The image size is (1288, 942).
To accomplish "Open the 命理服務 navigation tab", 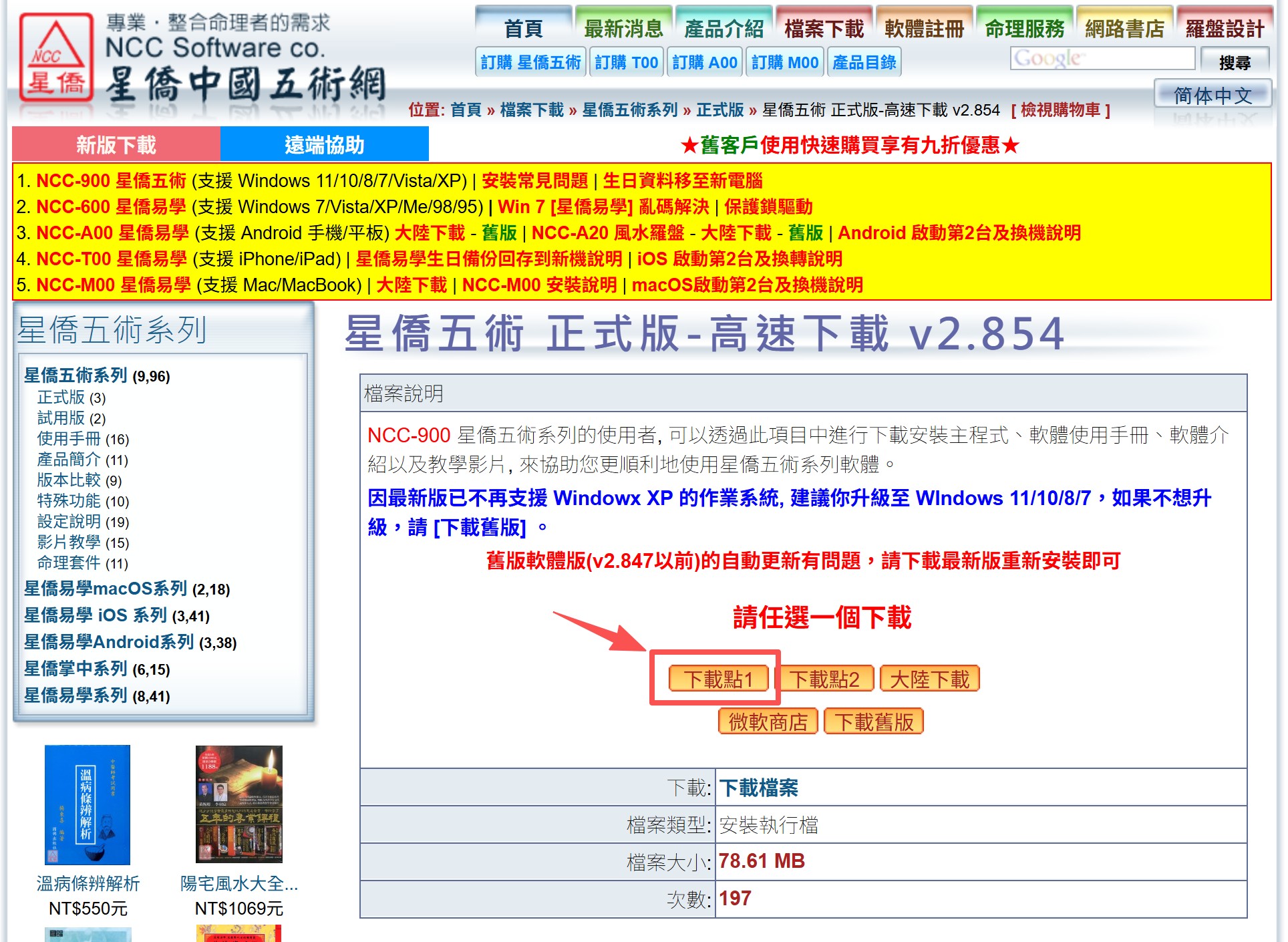I will pyautogui.click(x=1024, y=29).
